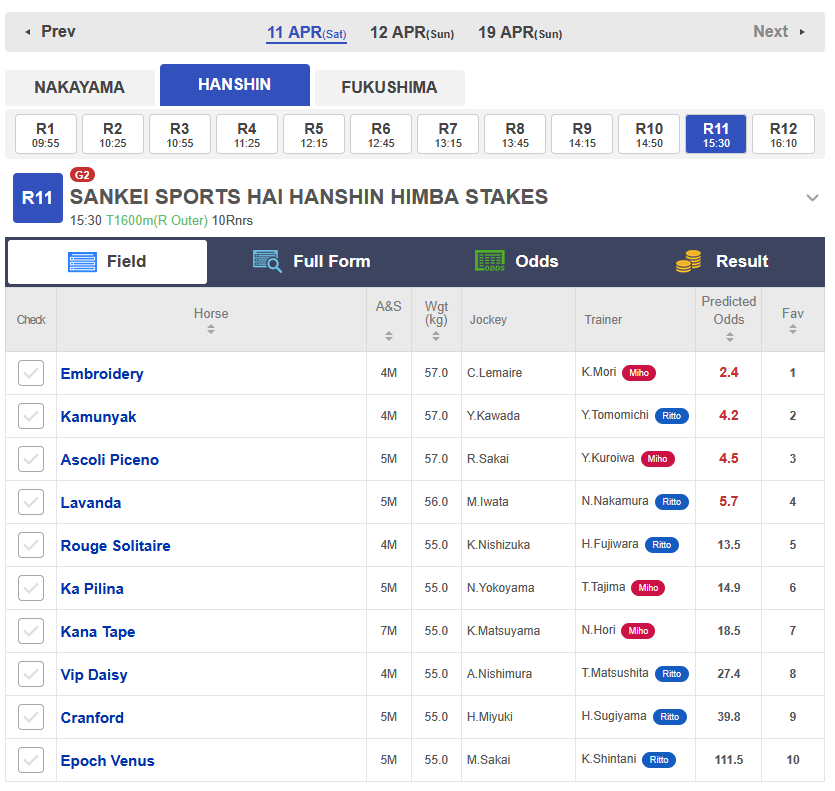Click Miho badge beside N.Hori
This screenshot has height=791, width=835.
(638, 631)
